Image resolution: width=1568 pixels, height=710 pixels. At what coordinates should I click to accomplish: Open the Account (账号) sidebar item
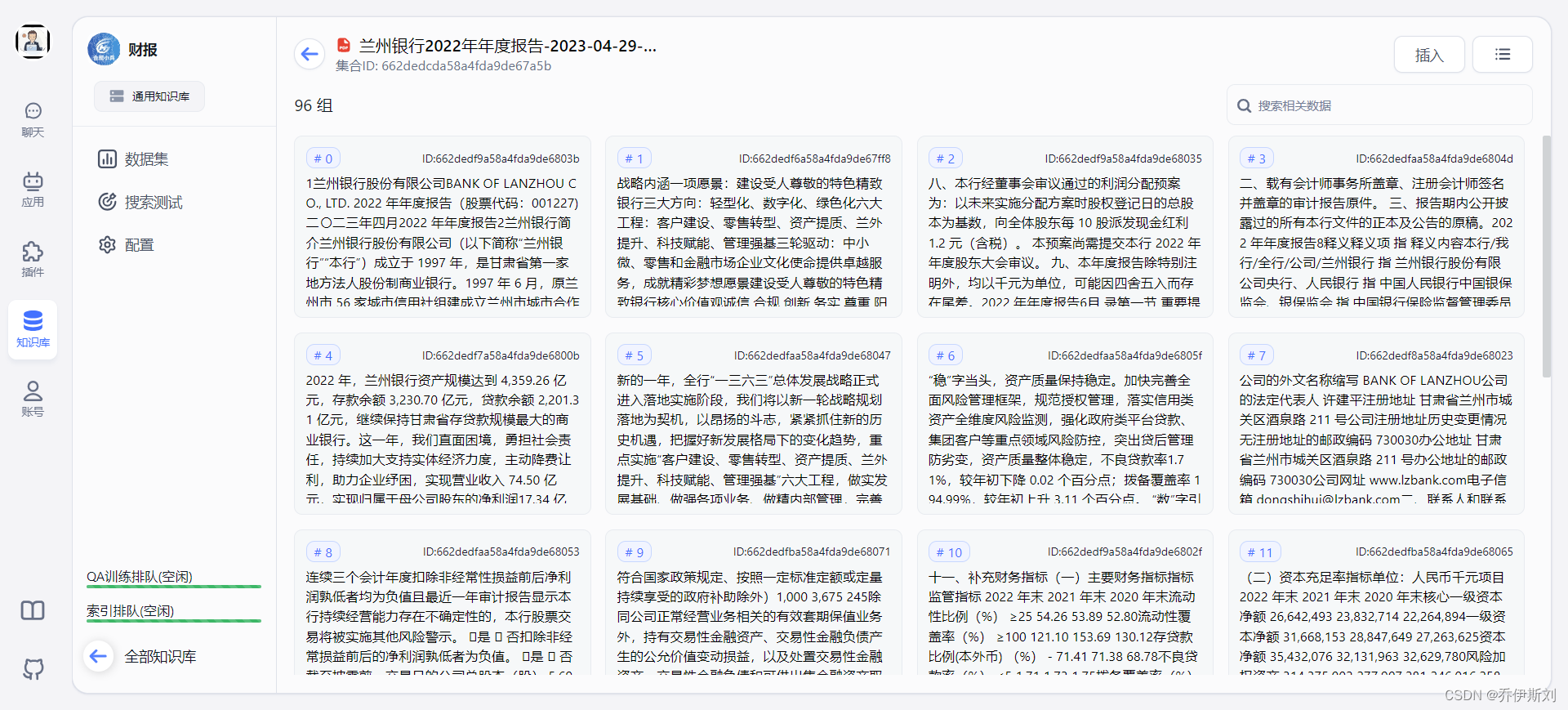point(33,400)
